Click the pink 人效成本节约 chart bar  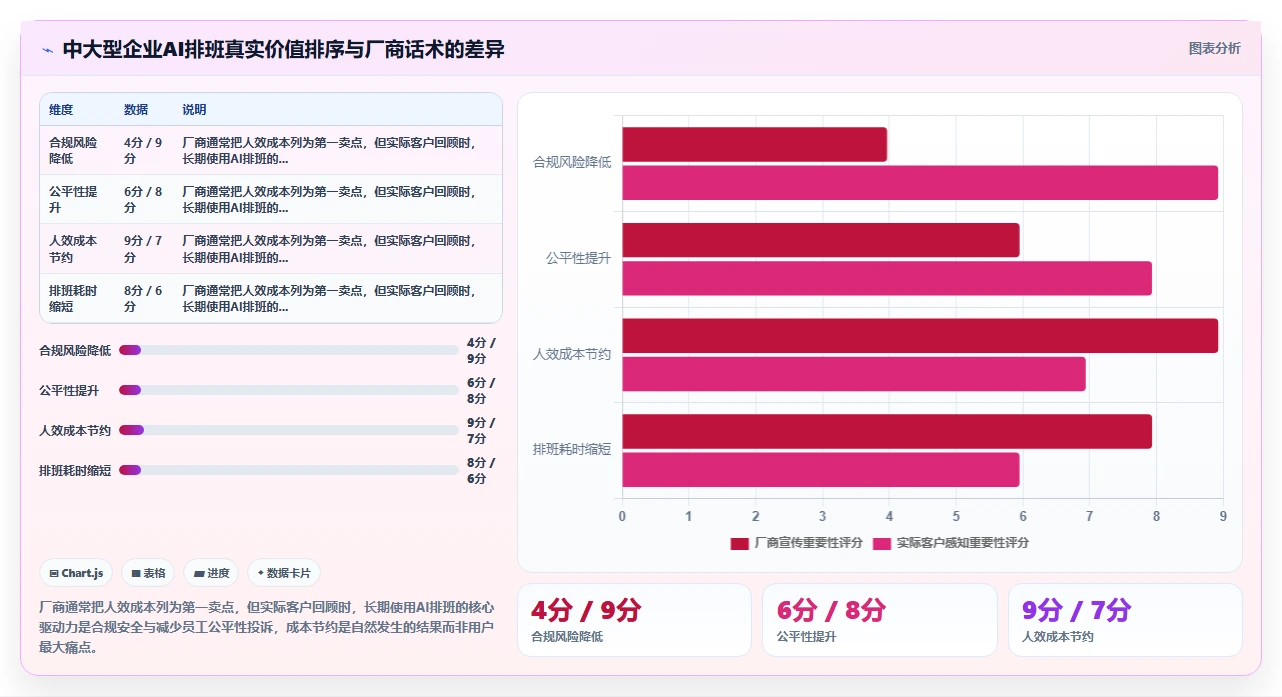click(854, 374)
